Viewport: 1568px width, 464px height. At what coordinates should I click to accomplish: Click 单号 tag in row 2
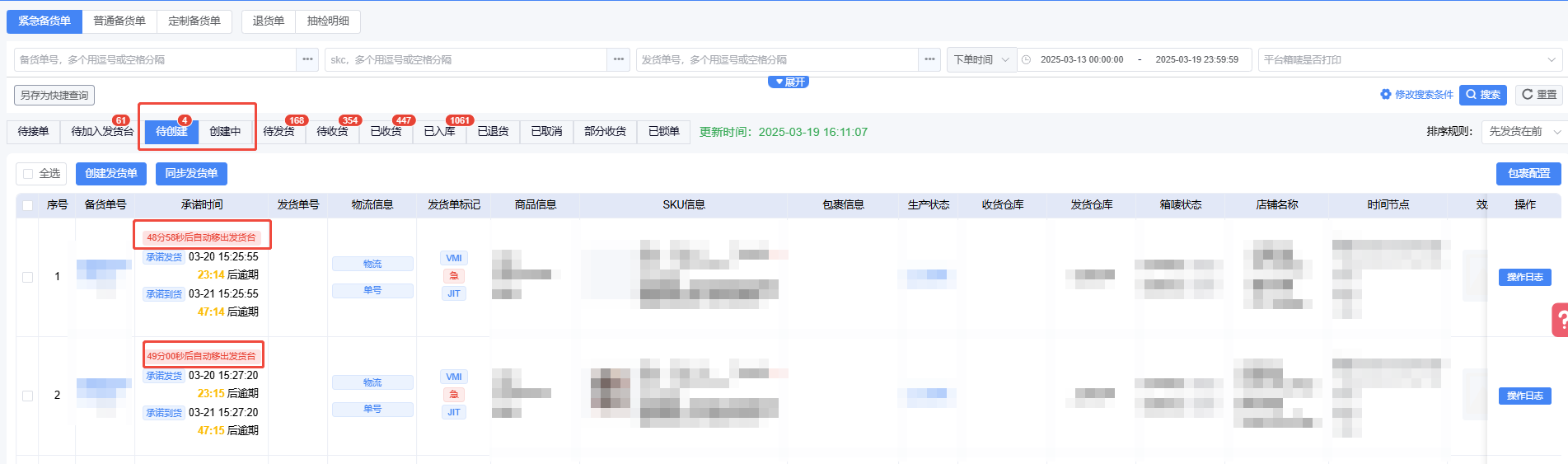coord(372,409)
